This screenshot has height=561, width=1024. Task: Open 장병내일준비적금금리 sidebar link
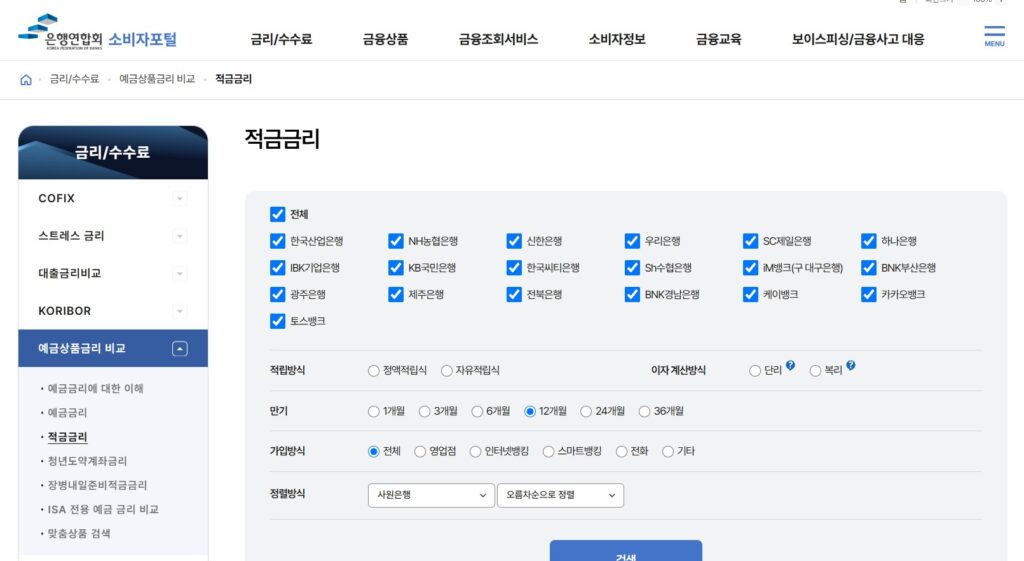97,485
